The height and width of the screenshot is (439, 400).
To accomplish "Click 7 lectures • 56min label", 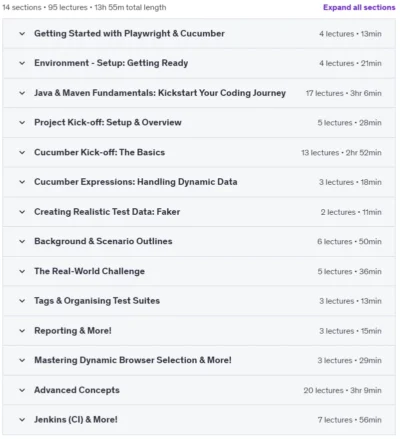I will [x=349, y=420].
